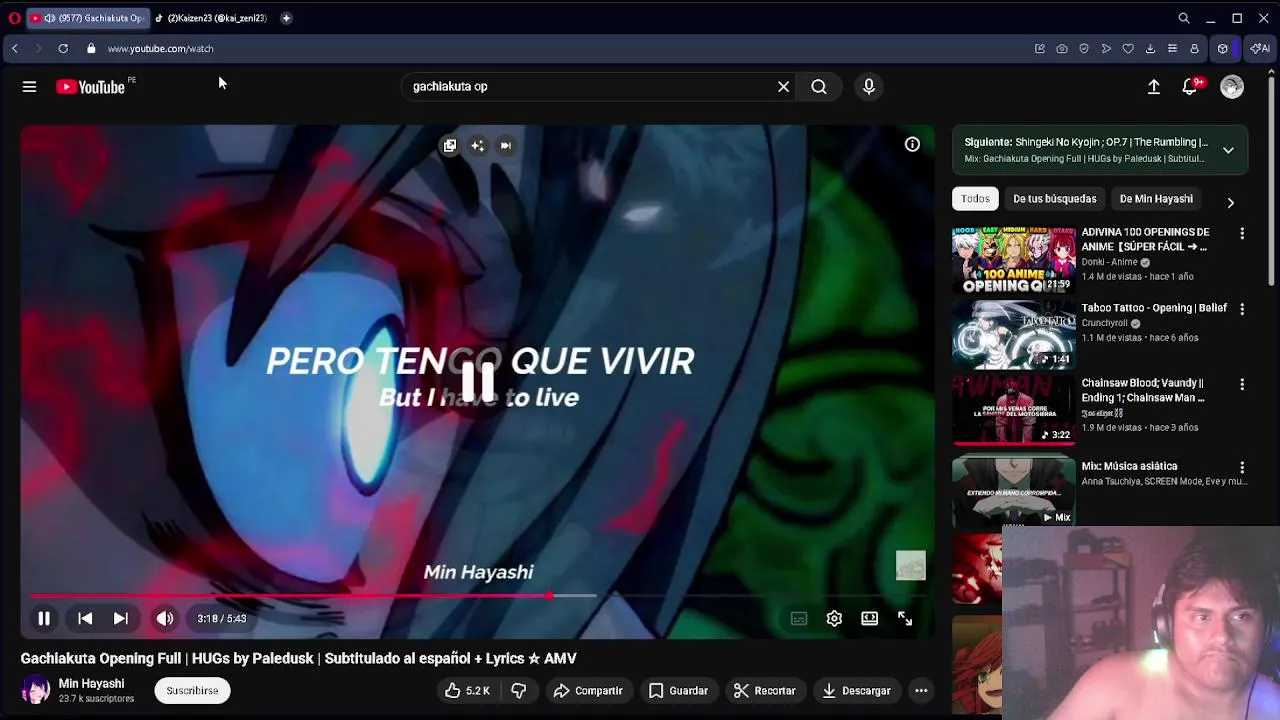Screen dimensions: 1280x720
Task: Click the skip-forward icon atop the video
Action: (x=506, y=146)
